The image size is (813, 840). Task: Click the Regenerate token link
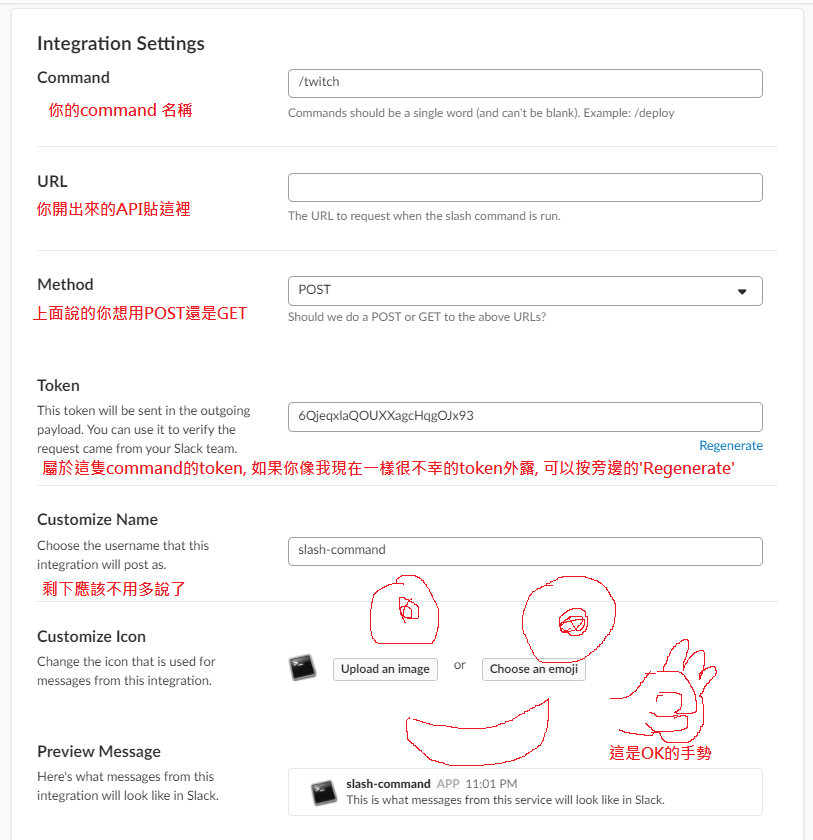pyautogui.click(x=731, y=446)
